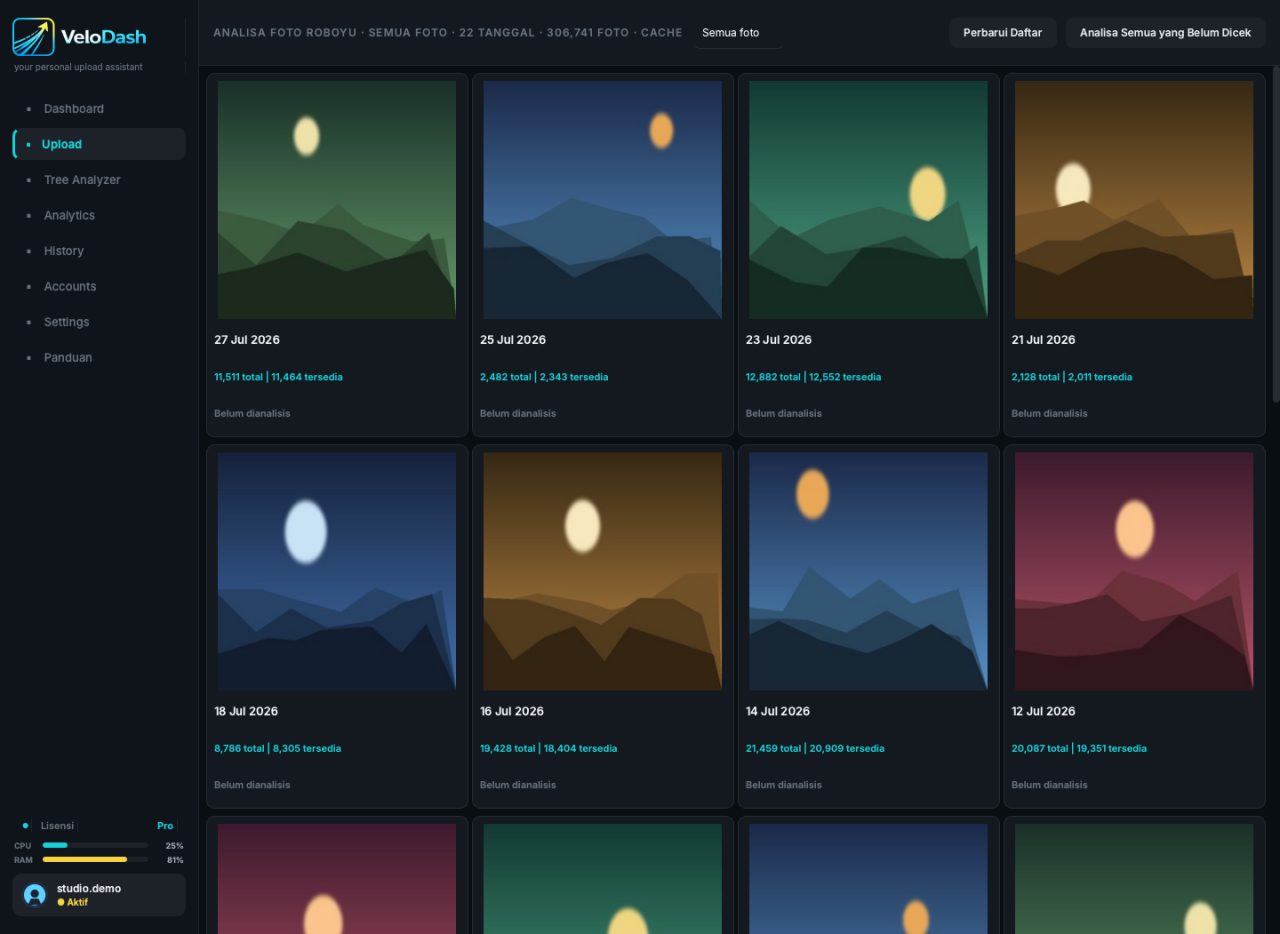The height and width of the screenshot is (934, 1280).
Task: Click the 21 Jul 2026 date label
Action: 1043,340
